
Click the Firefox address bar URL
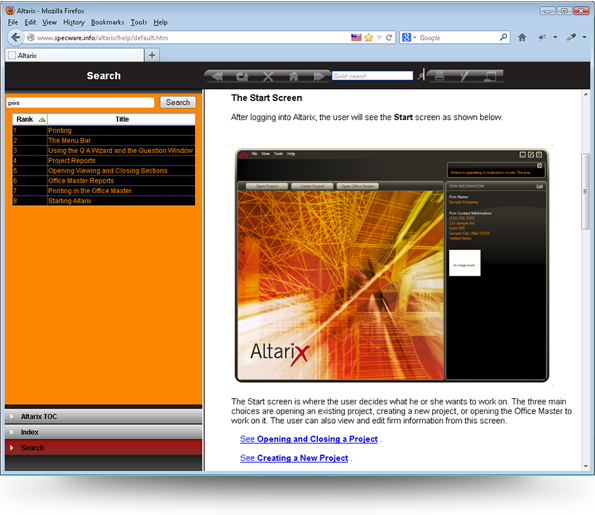(102, 38)
